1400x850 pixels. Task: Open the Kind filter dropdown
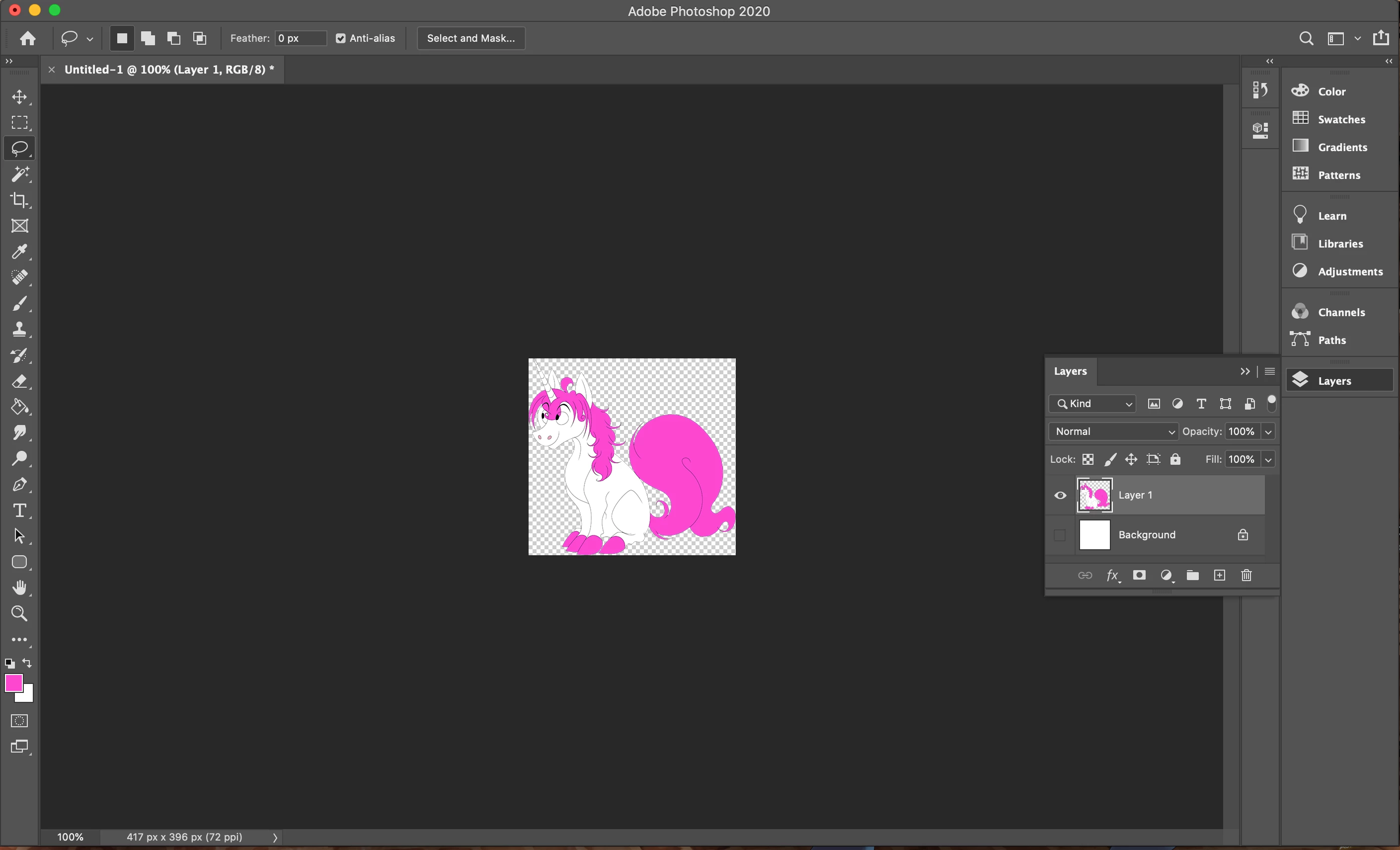pyautogui.click(x=1091, y=404)
